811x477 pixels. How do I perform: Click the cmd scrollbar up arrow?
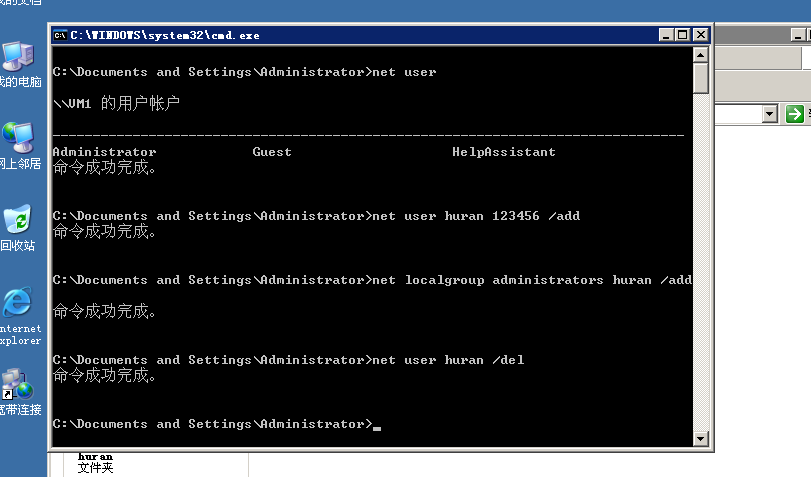point(701,53)
